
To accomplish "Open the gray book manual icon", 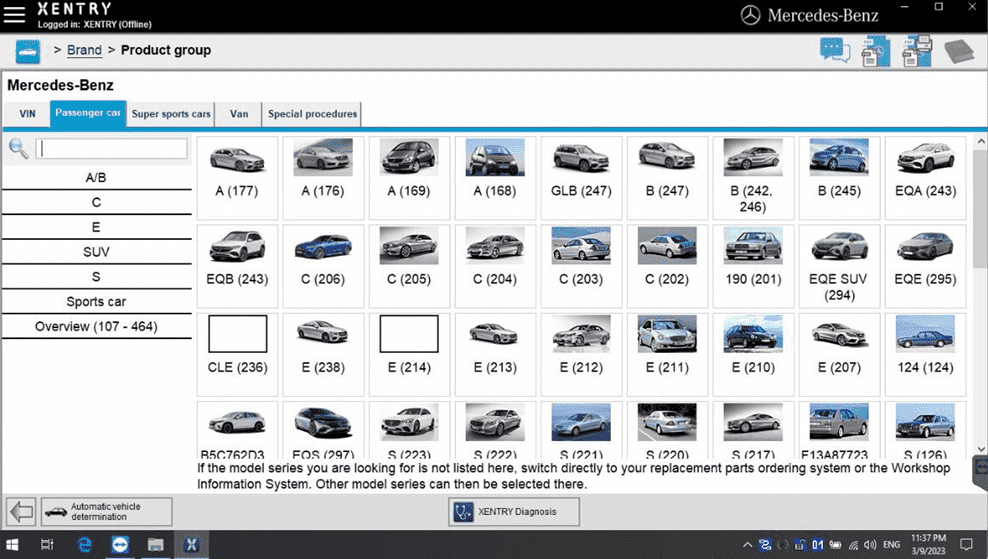I will tap(959, 51).
